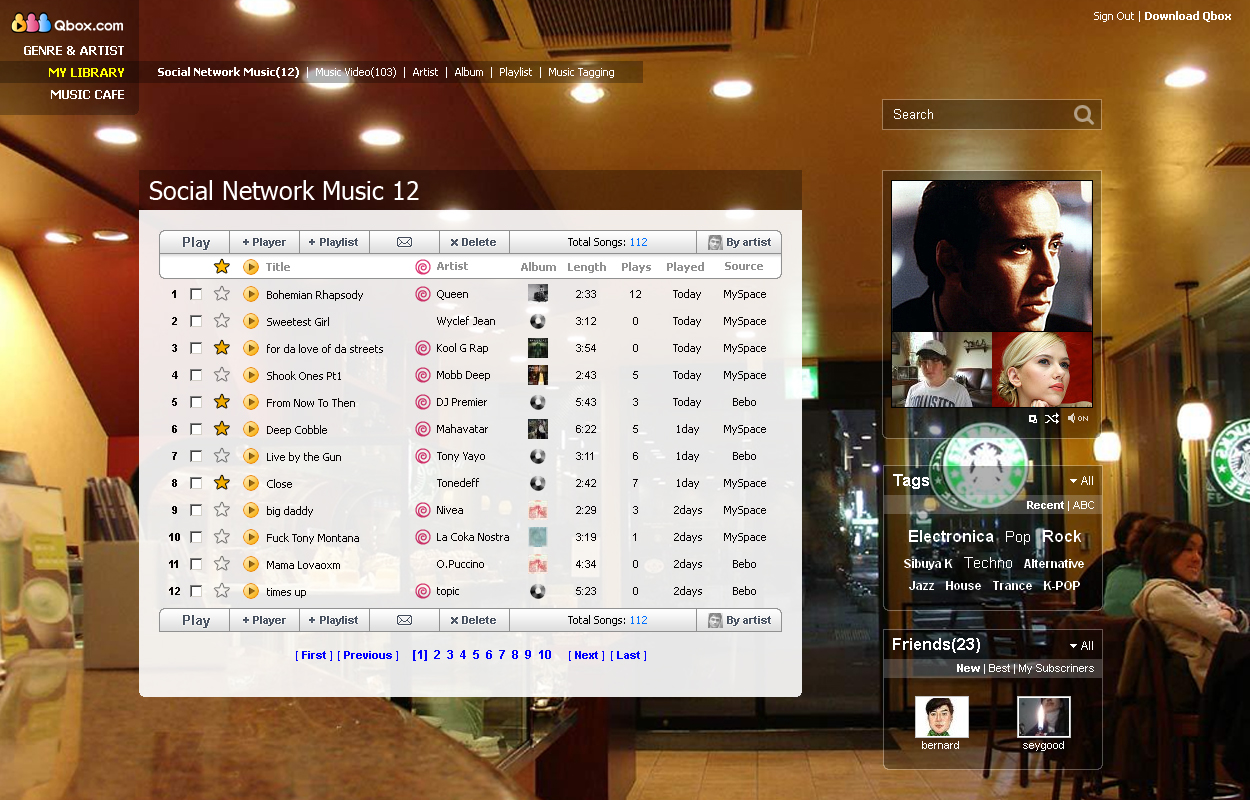Toggle the favorite star for Deep Cobble

222,429
